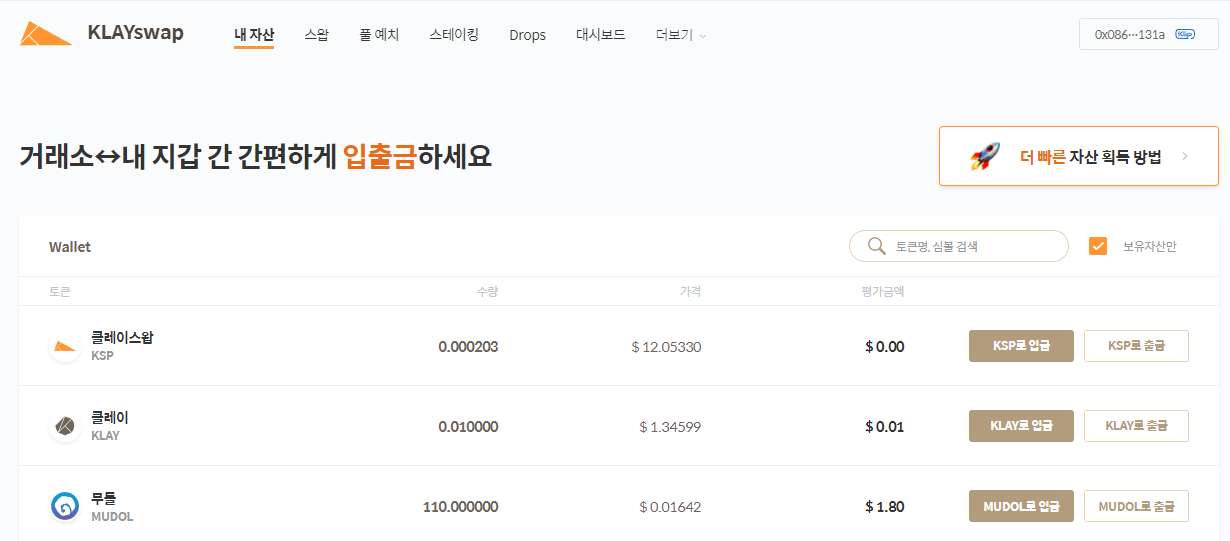Click the KSP token icon
The image size is (1230, 541).
coord(65,346)
